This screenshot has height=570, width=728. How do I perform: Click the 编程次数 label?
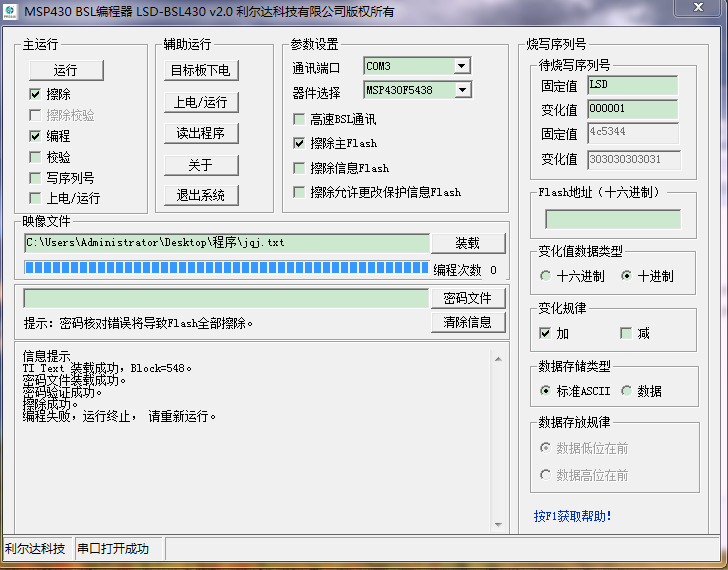pos(458,270)
